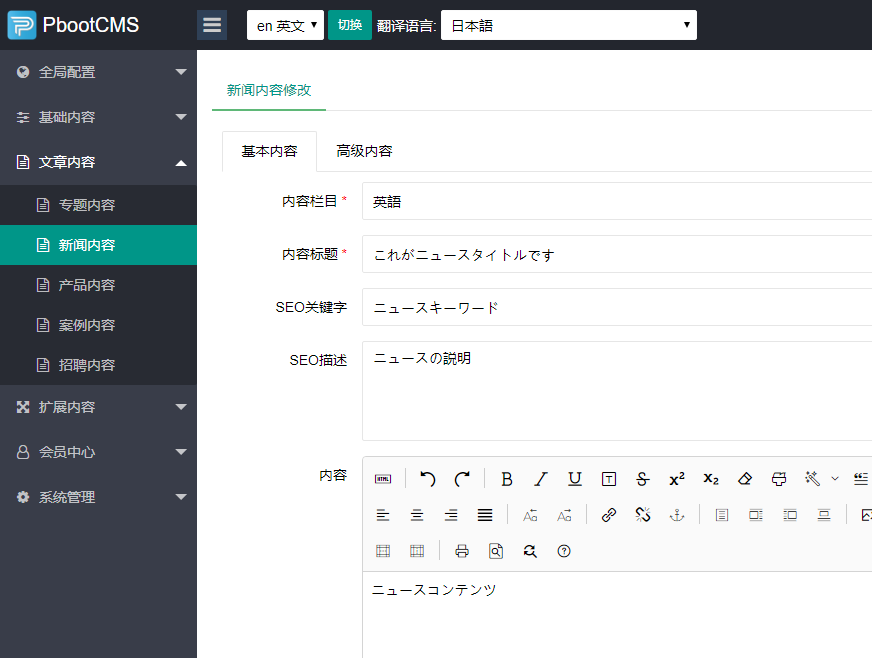
Task: Center-align text in the editor
Action: [417, 515]
